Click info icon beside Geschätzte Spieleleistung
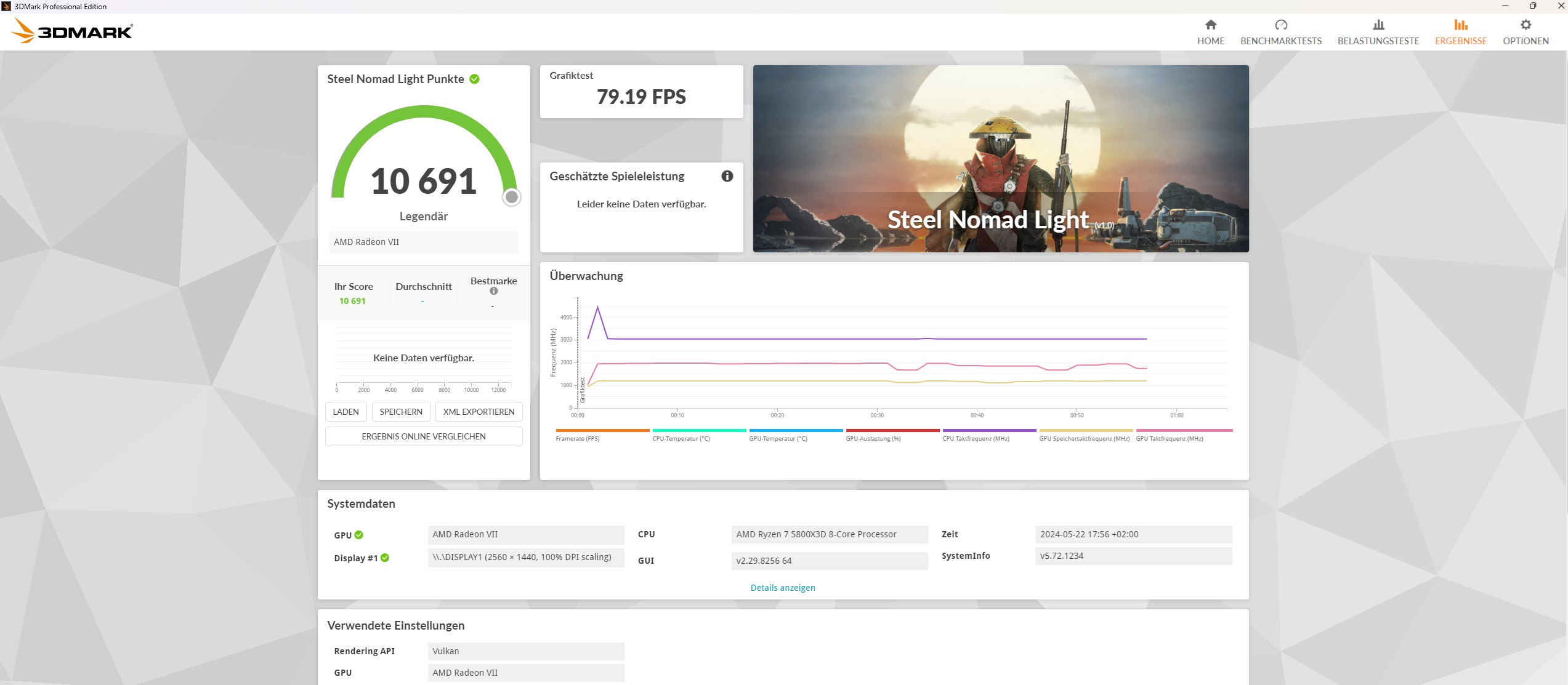The height and width of the screenshot is (685, 1568). click(727, 177)
